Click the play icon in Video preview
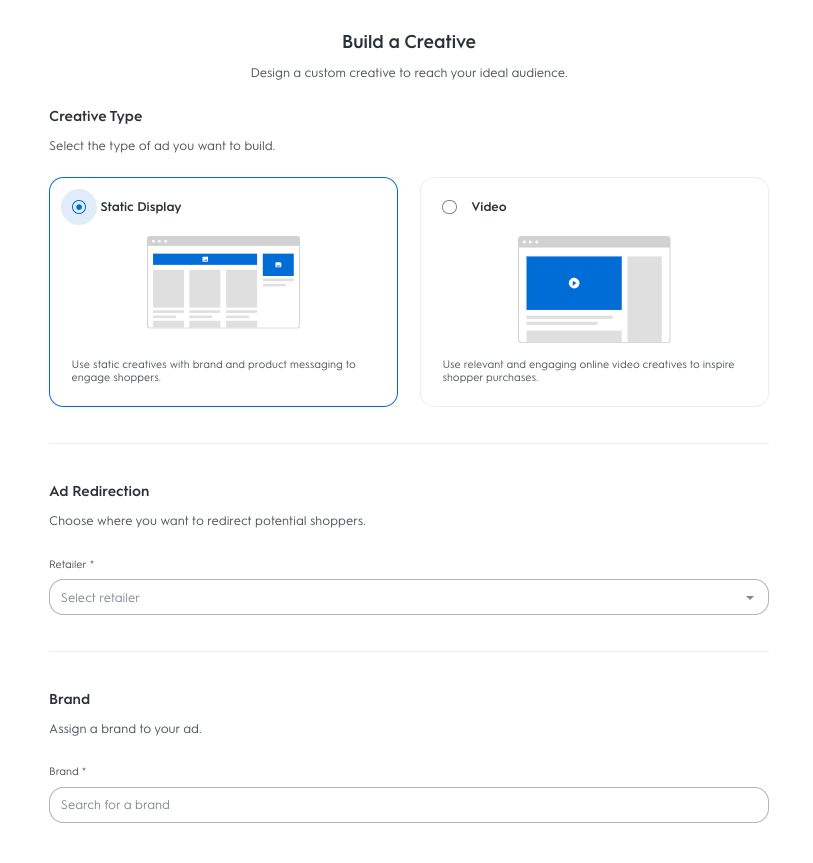The height and width of the screenshot is (863, 813). (x=574, y=283)
